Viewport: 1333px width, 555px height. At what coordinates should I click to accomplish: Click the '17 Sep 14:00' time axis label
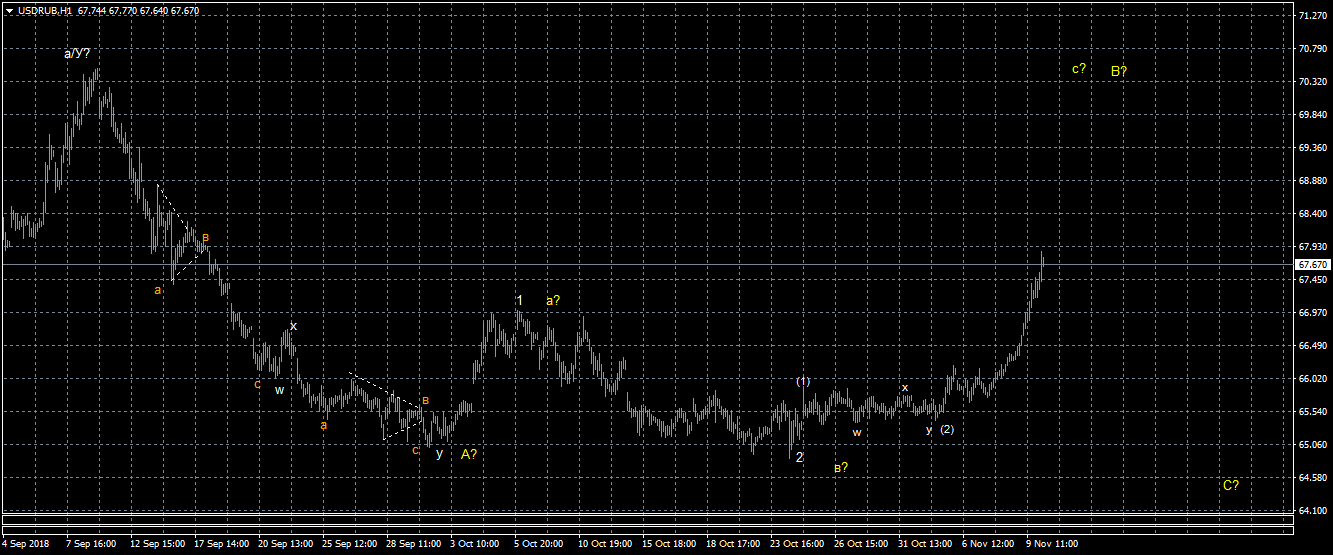tap(222, 544)
